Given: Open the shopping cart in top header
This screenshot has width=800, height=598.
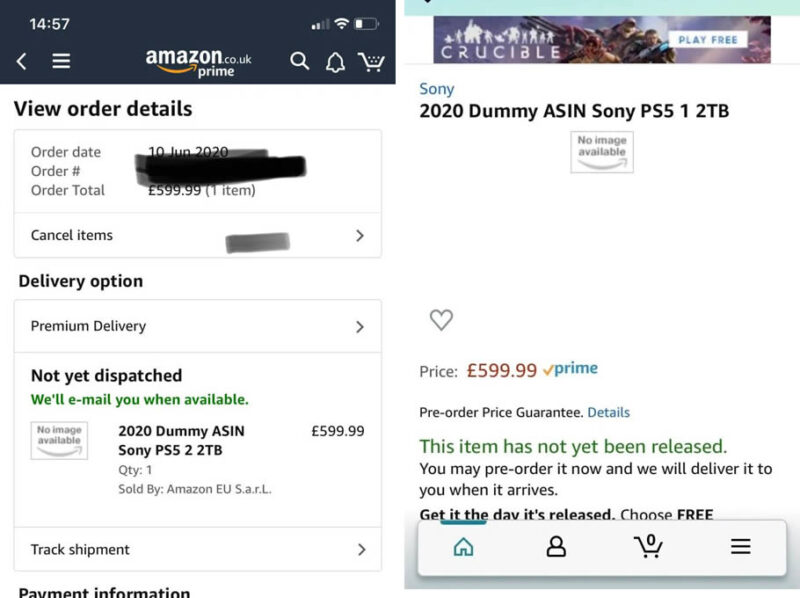Looking at the screenshot, I should [371, 62].
